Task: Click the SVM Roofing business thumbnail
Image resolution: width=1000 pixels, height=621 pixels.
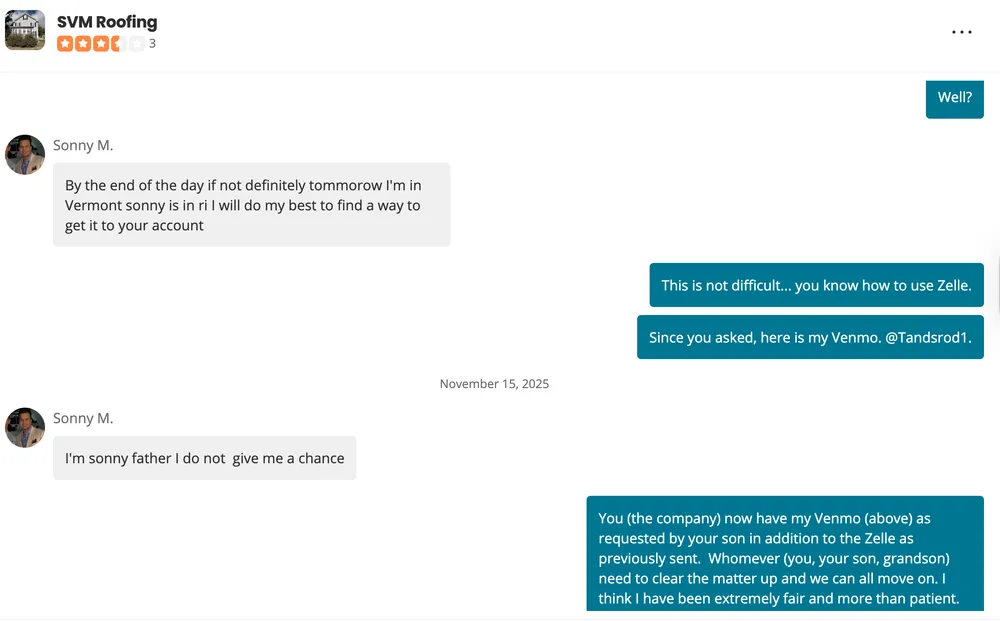Action: click(x=25, y=30)
